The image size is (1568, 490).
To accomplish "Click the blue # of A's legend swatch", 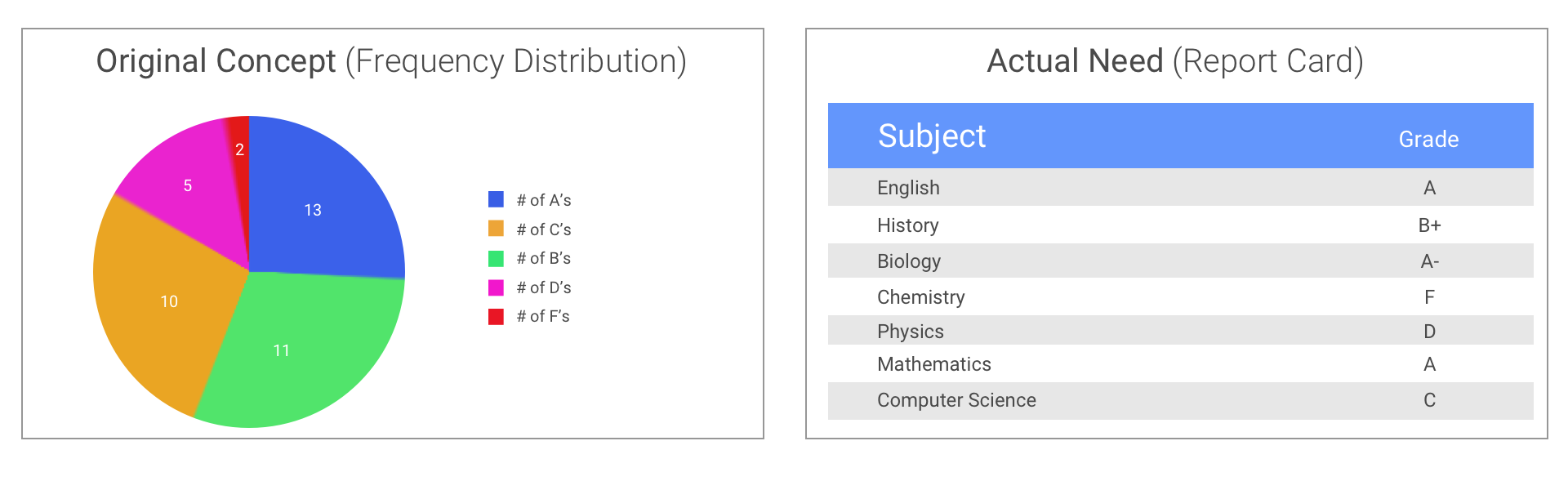I will [496, 199].
